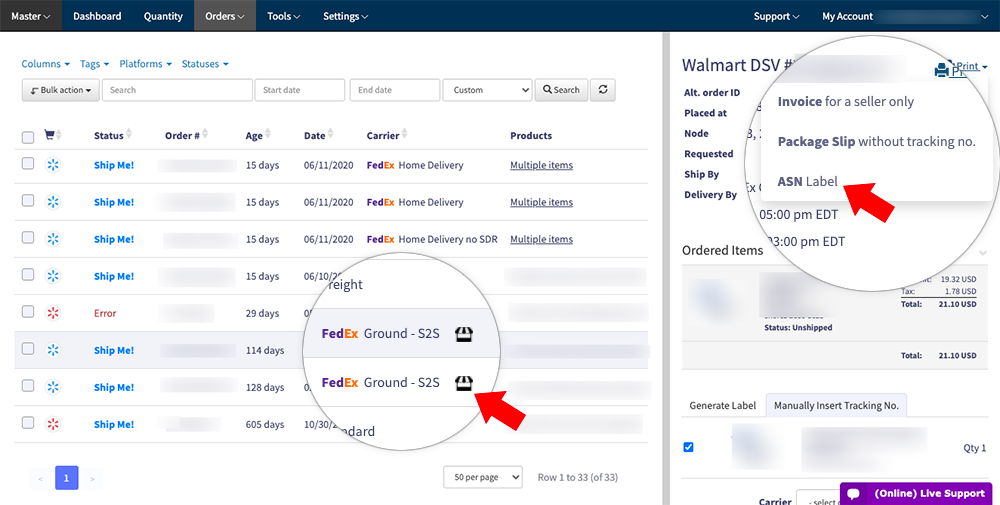Check the 29 days row's neighbor above checkbox for fourth 15 days order
Viewport: 1000px width, 505px height.
click(x=27, y=274)
